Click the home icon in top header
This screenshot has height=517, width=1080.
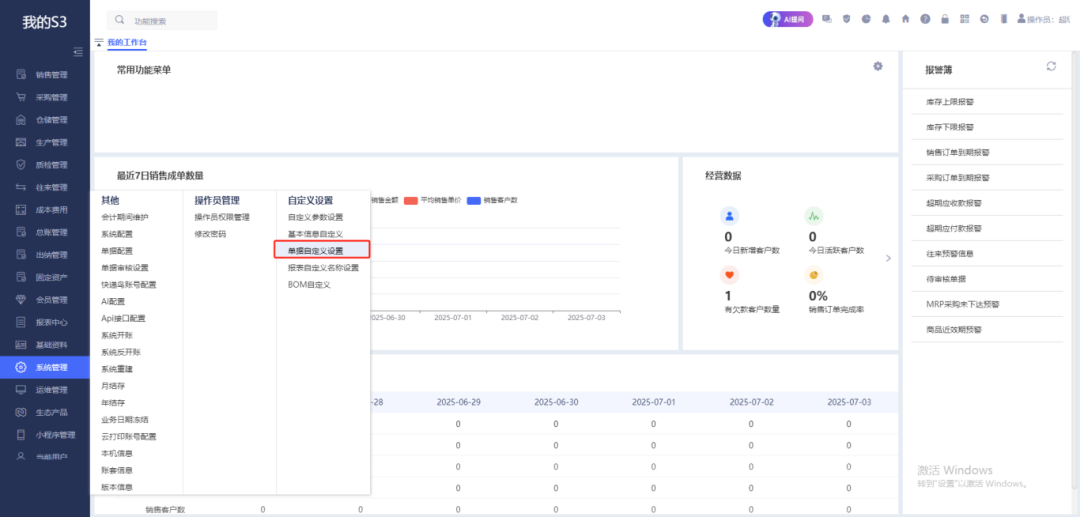[x=906, y=19]
